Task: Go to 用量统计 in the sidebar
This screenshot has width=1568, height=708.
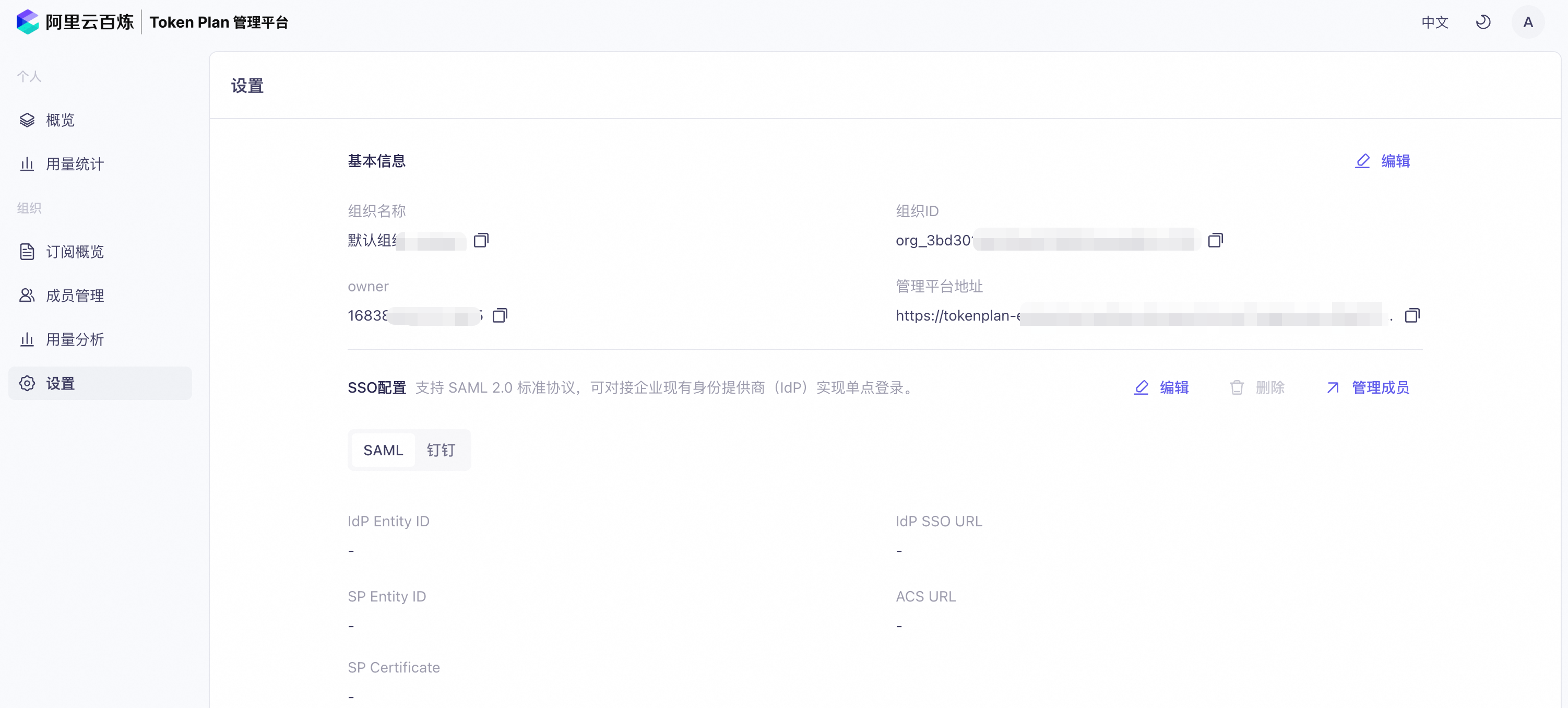Action: click(100, 164)
